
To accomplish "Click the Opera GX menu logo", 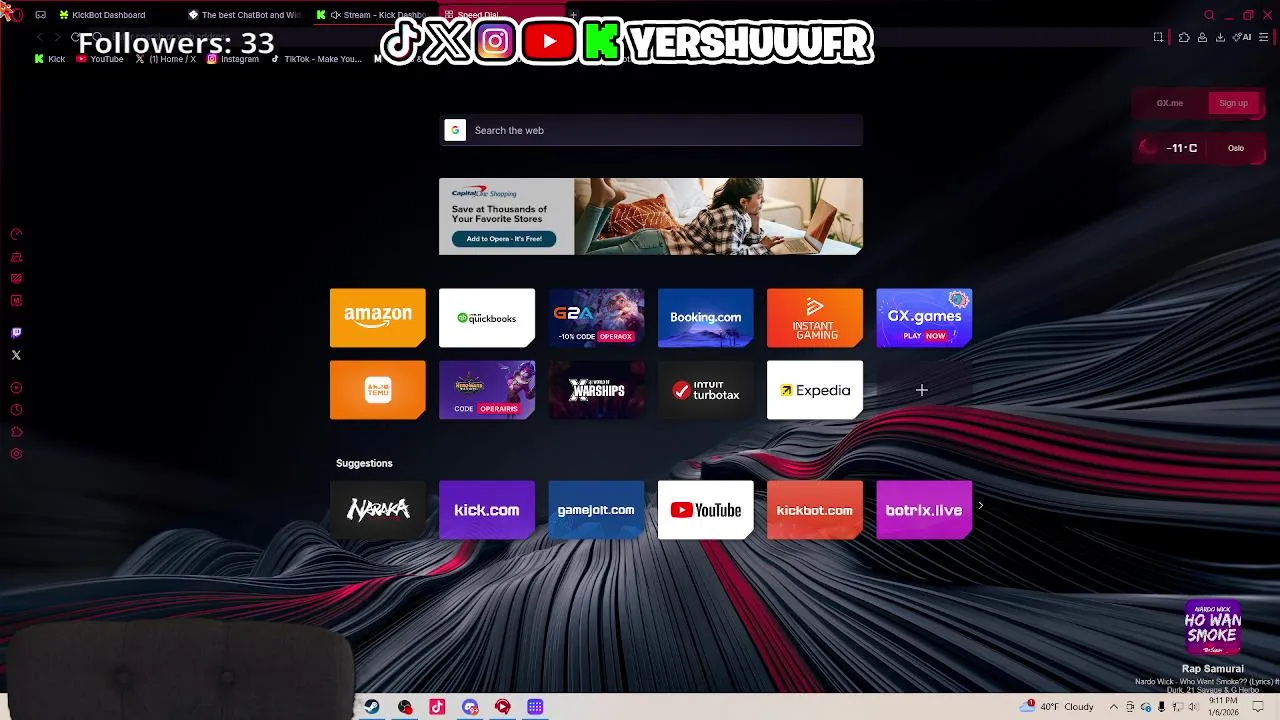I will click(x=14, y=14).
